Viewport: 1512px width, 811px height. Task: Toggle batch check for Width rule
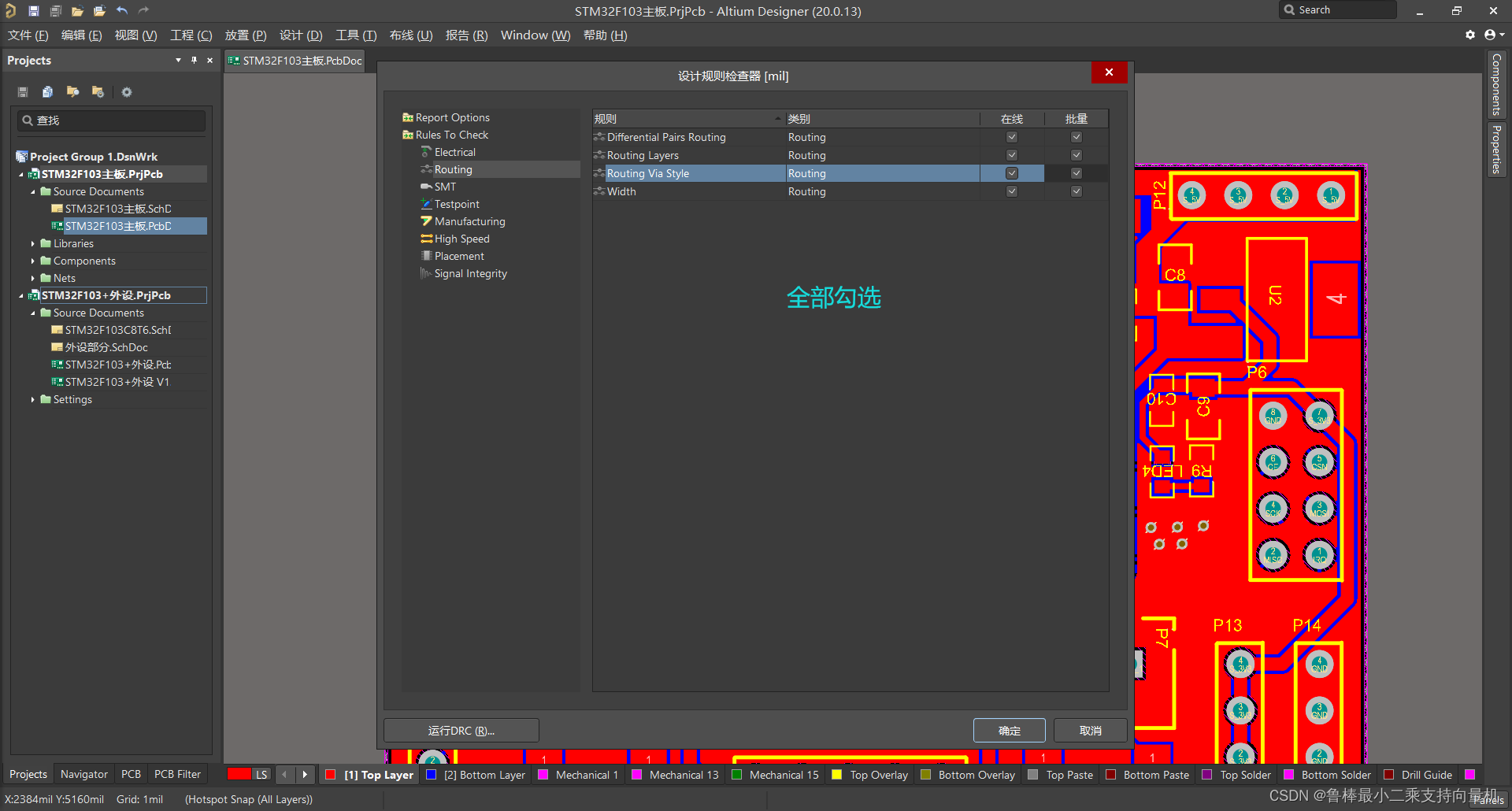tap(1077, 191)
